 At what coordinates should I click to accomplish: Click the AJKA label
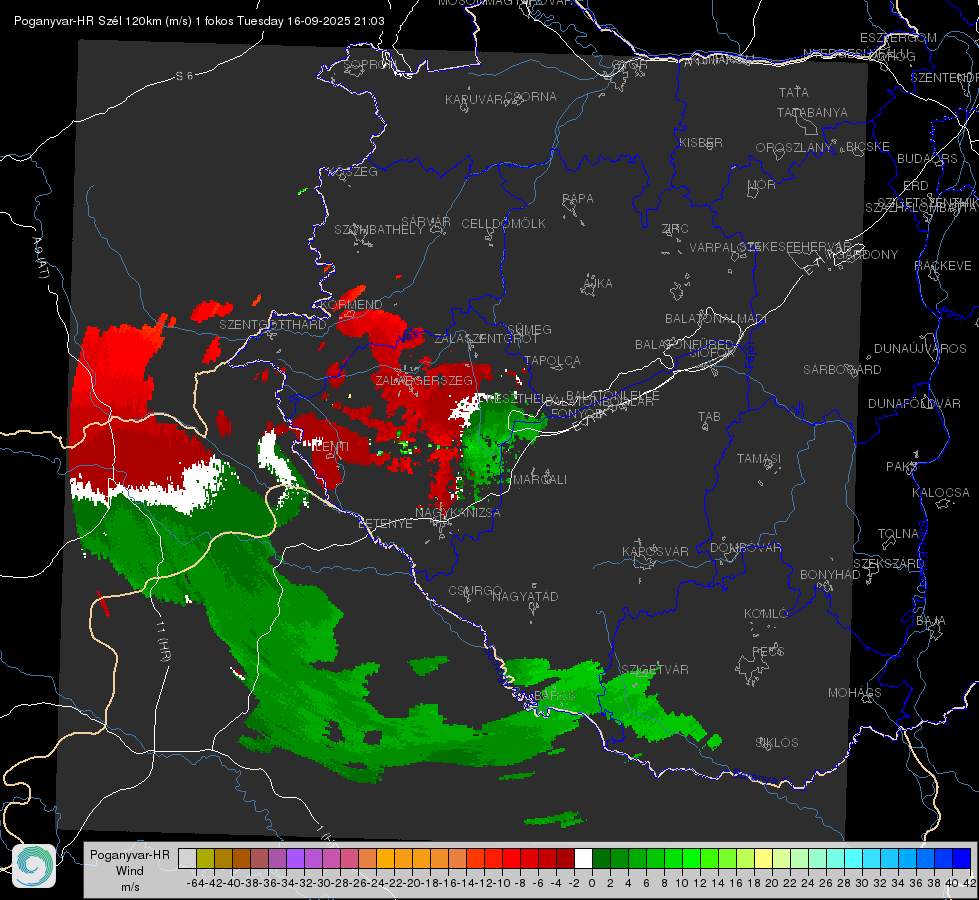tap(597, 284)
